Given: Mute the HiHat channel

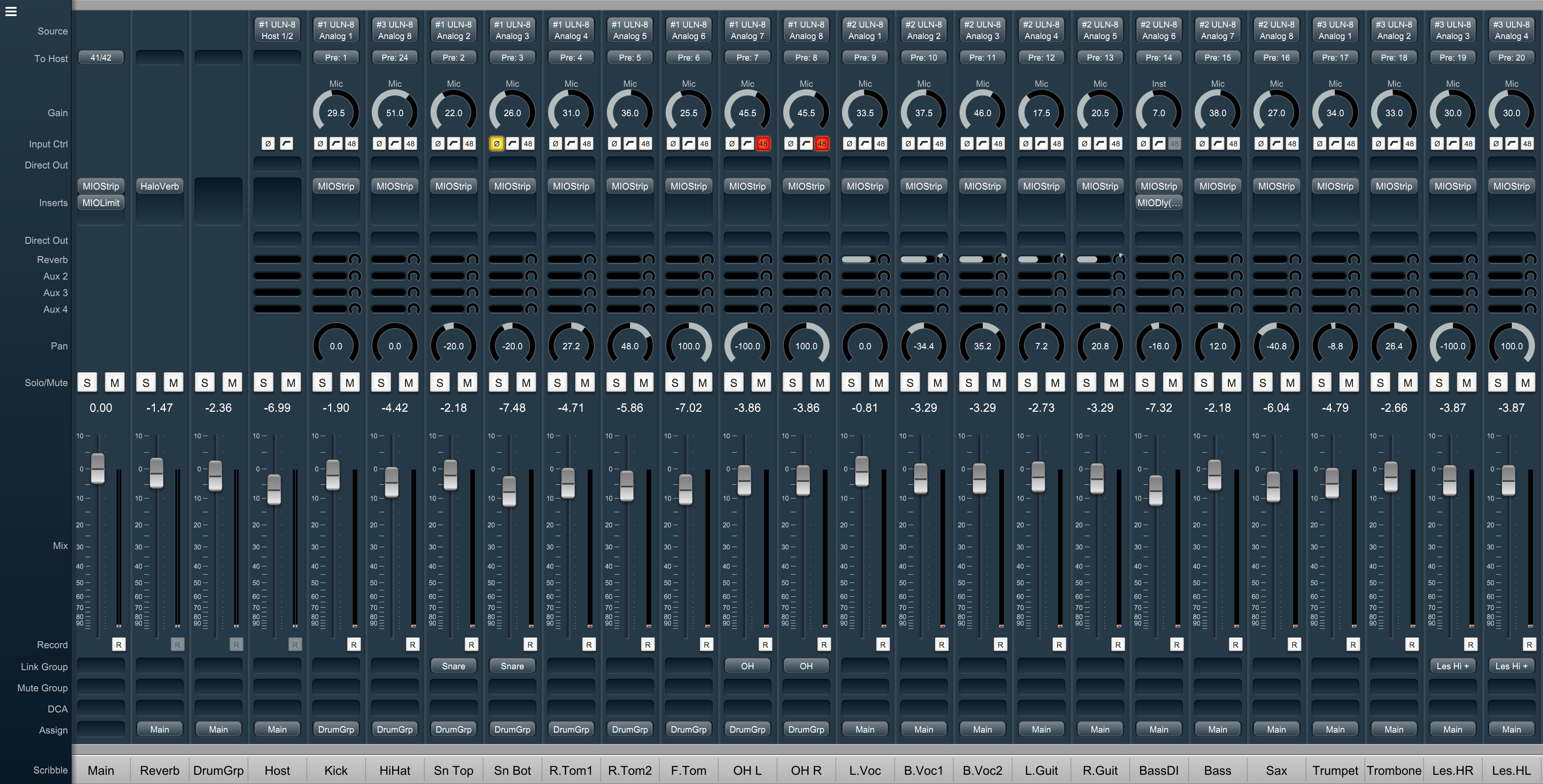Looking at the screenshot, I should click(x=409, y=383).
